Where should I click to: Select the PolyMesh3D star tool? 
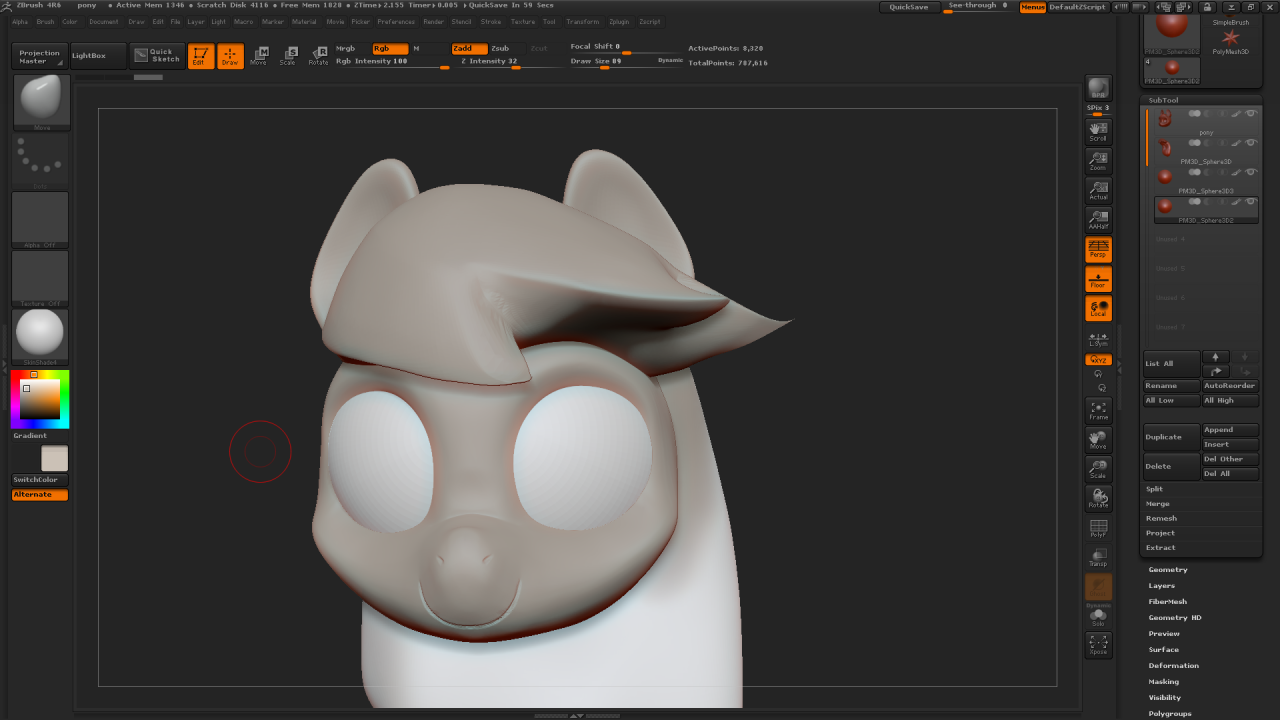pos(1230,39)
